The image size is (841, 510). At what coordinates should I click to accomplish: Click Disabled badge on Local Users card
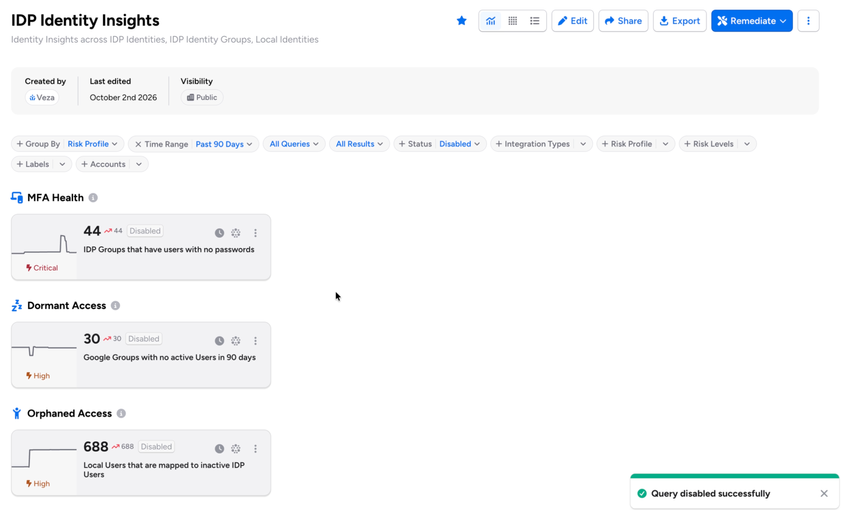[156, 447]
